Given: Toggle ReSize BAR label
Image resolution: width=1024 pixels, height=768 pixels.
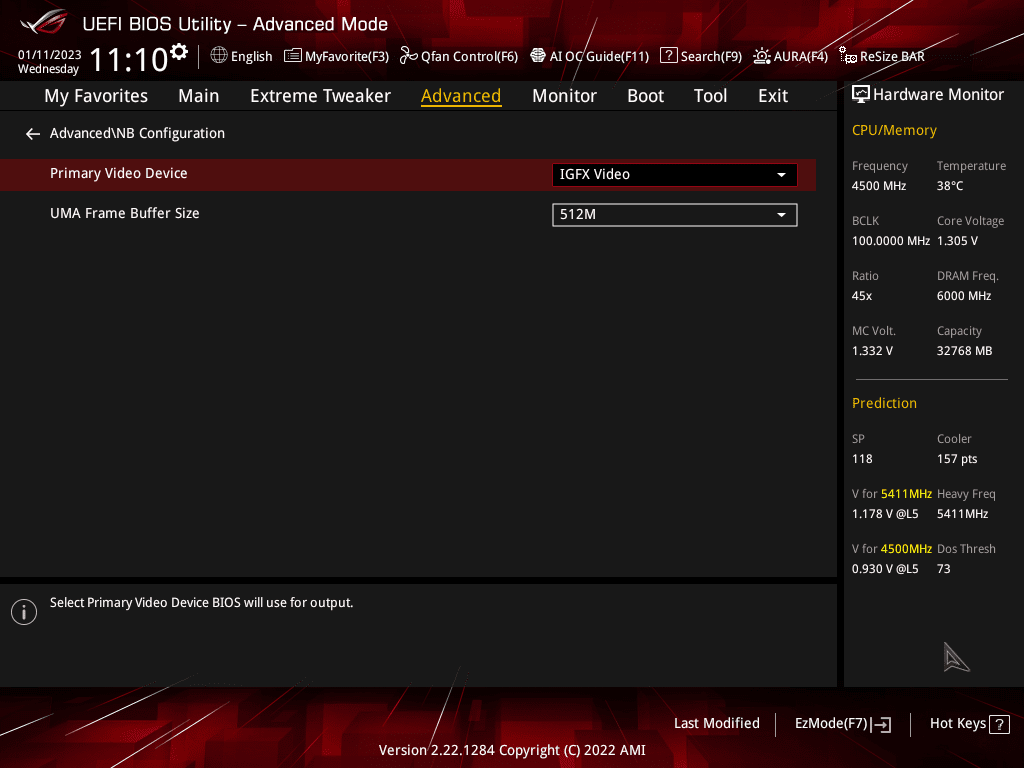Looking at the screenshot, I should (892, 57).
